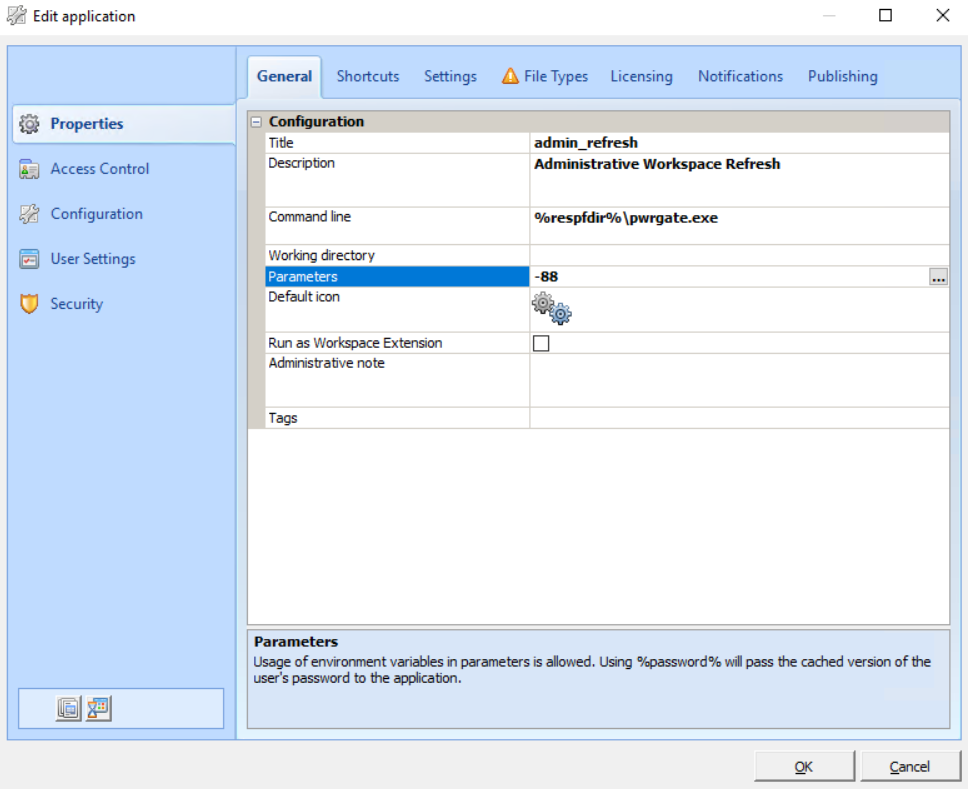Click the copy application icon at bottom left

pyautogui.click(x=67, y=707)
